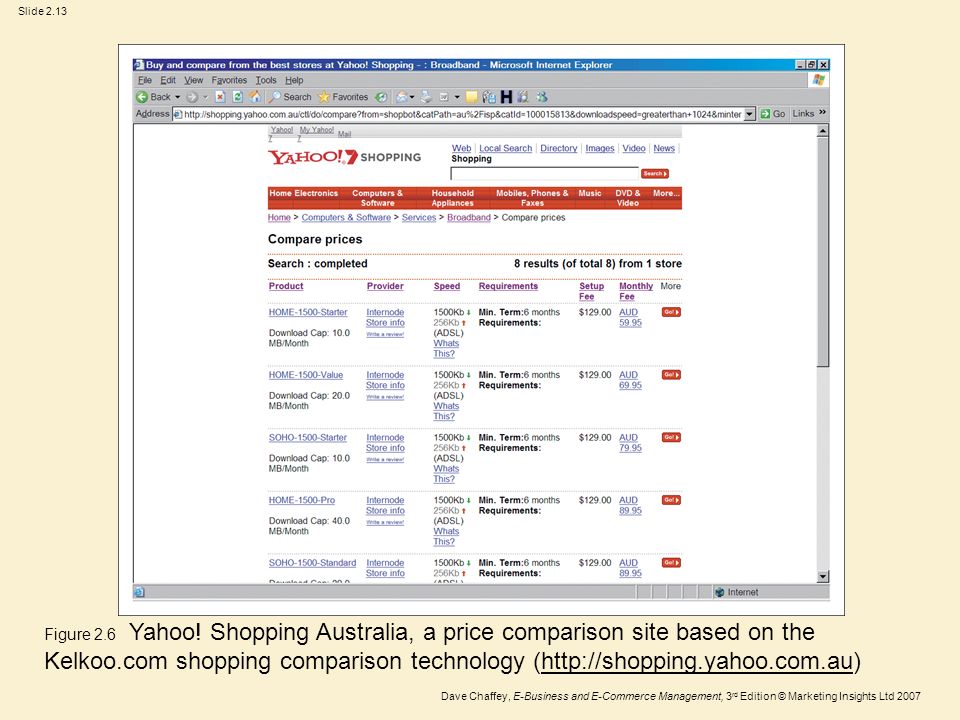This screenshot has height=720, width=960.
Task: Click the vertical scrollbar thumb
Action: 823,252
